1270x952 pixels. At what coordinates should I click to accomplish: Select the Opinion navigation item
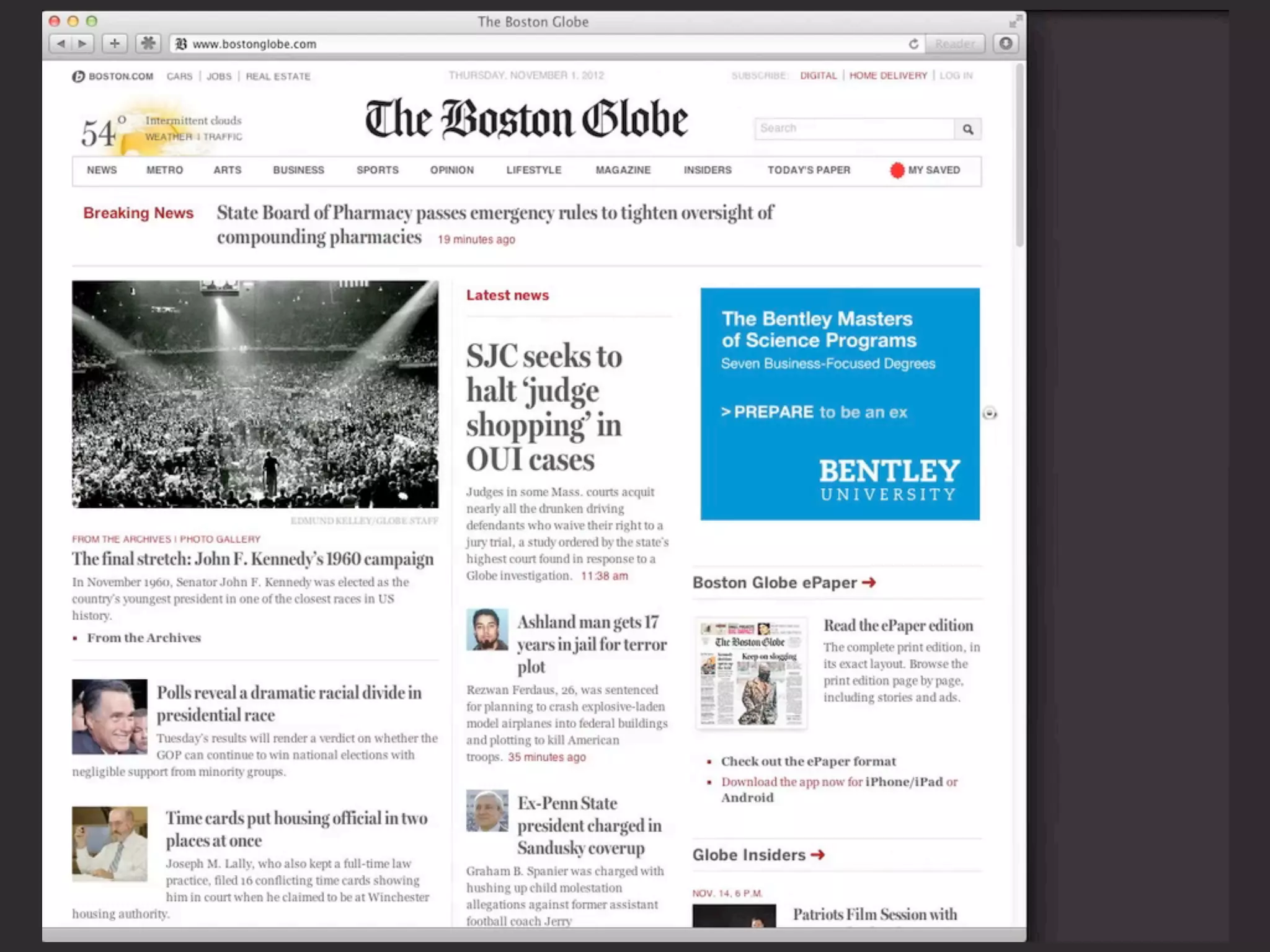[x=451, y=170]
